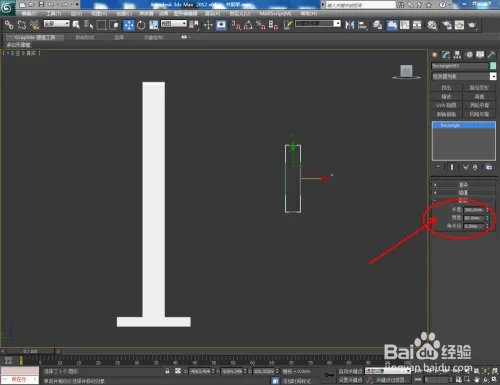Open Rendered Frame Window icon
The width and height of the screenshot is (500, 385).
click(459, 25)
